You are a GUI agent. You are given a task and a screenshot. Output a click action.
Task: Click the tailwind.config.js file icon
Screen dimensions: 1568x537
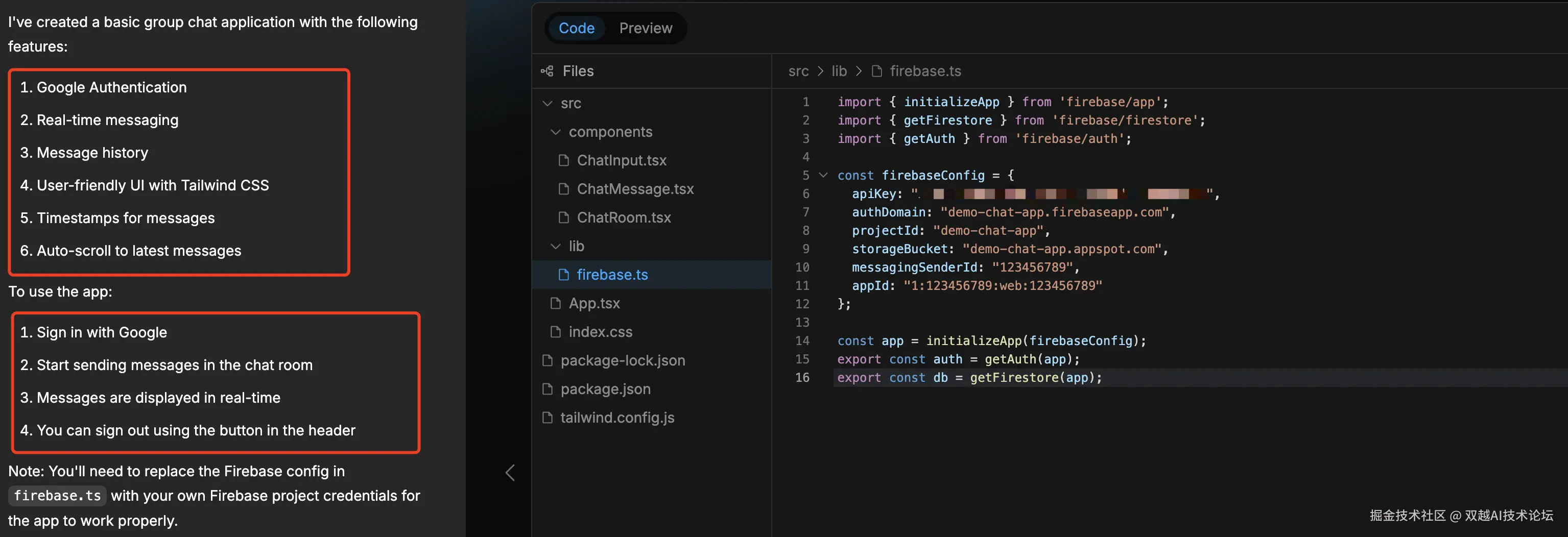tap(547, 418)
